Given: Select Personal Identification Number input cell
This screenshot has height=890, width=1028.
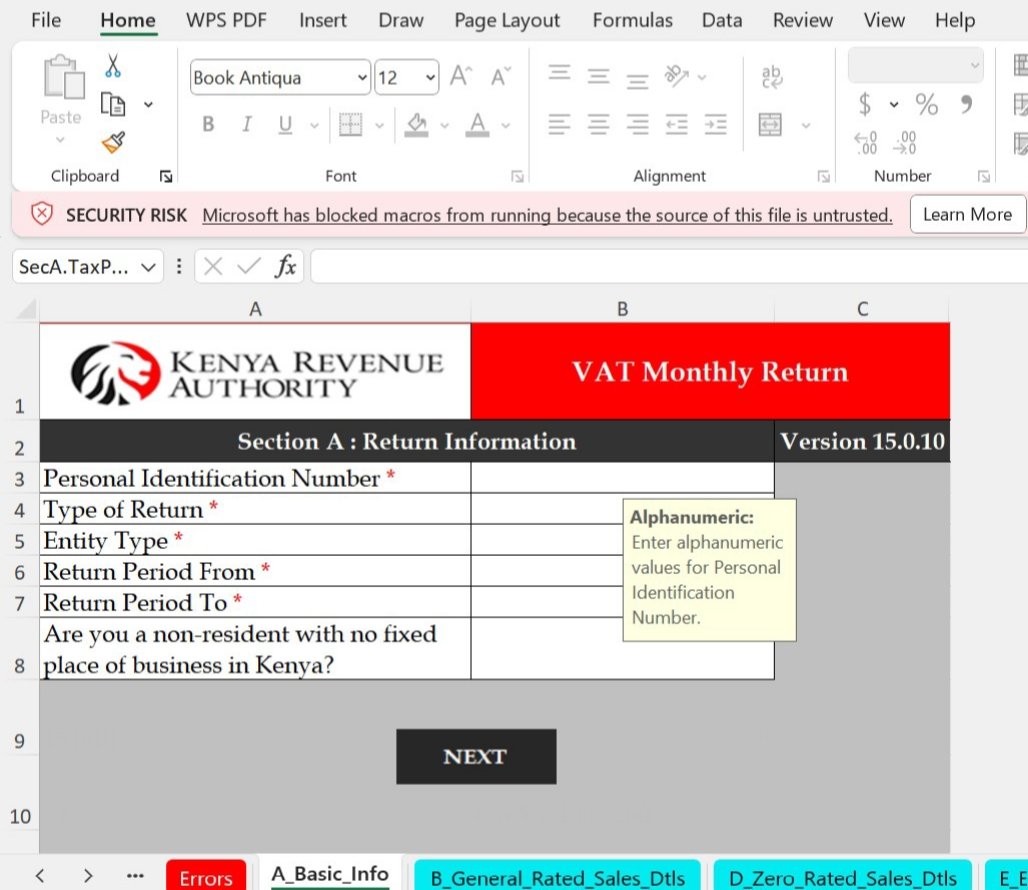Looking at the screenshot, I should coord(622,478).
